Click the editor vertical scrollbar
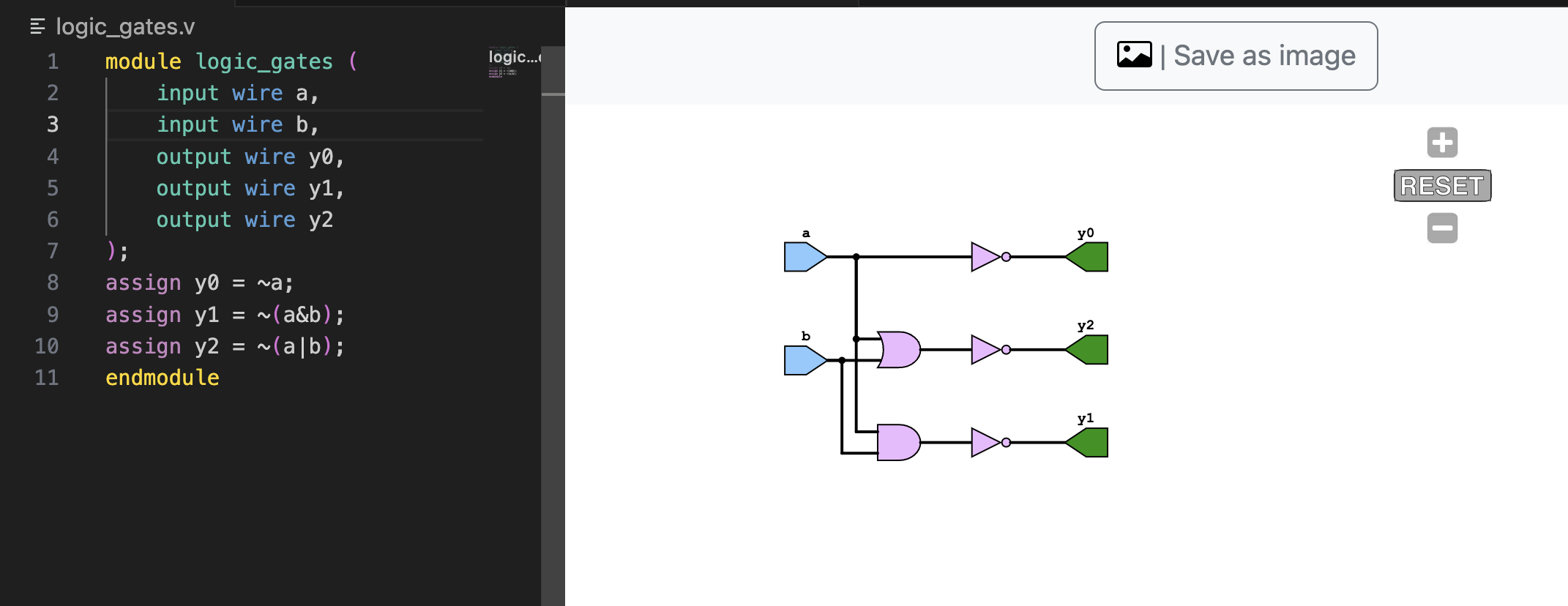Image resolution: width=1568 pixels, height=606 pixels. tap(553, 329)
